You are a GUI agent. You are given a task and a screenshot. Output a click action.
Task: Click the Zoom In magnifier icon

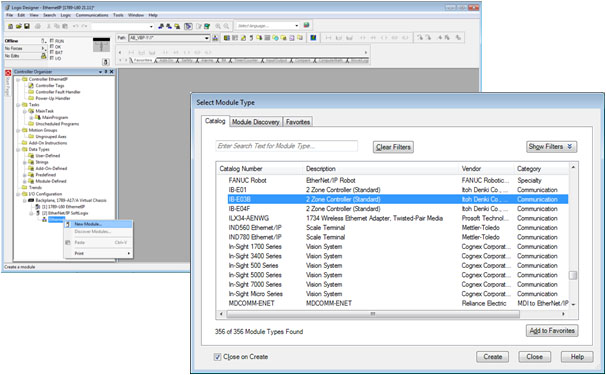pyautogui.click(x=218, y=26)
